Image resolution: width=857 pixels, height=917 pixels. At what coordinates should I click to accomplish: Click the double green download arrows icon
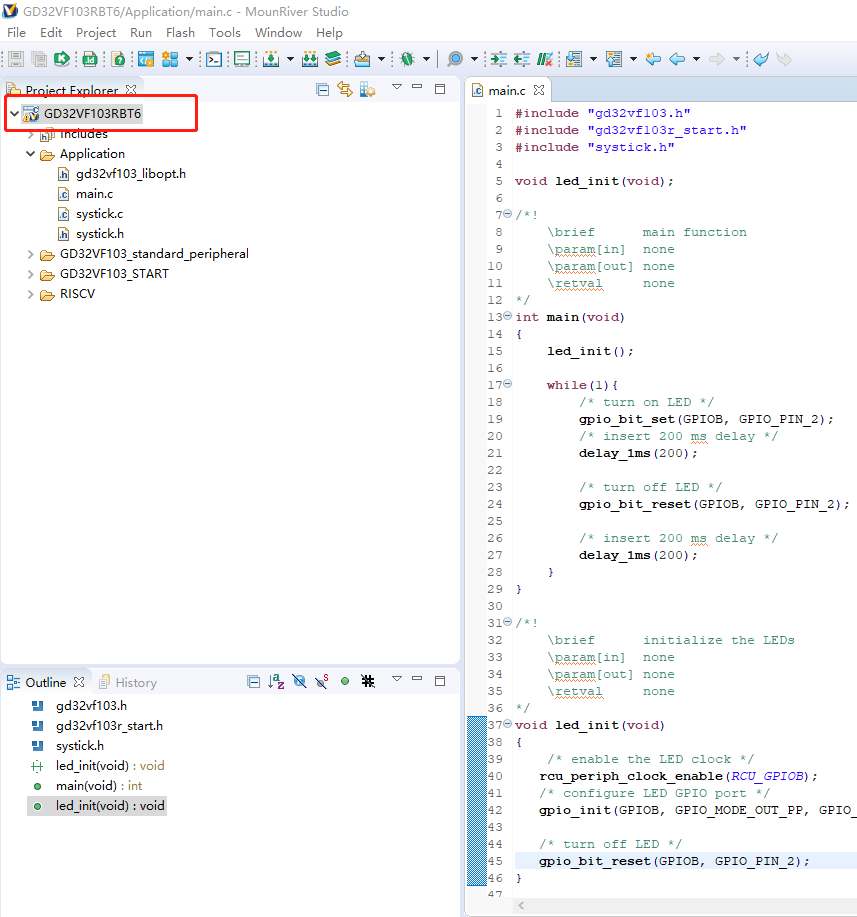click(x=310, y=59)
